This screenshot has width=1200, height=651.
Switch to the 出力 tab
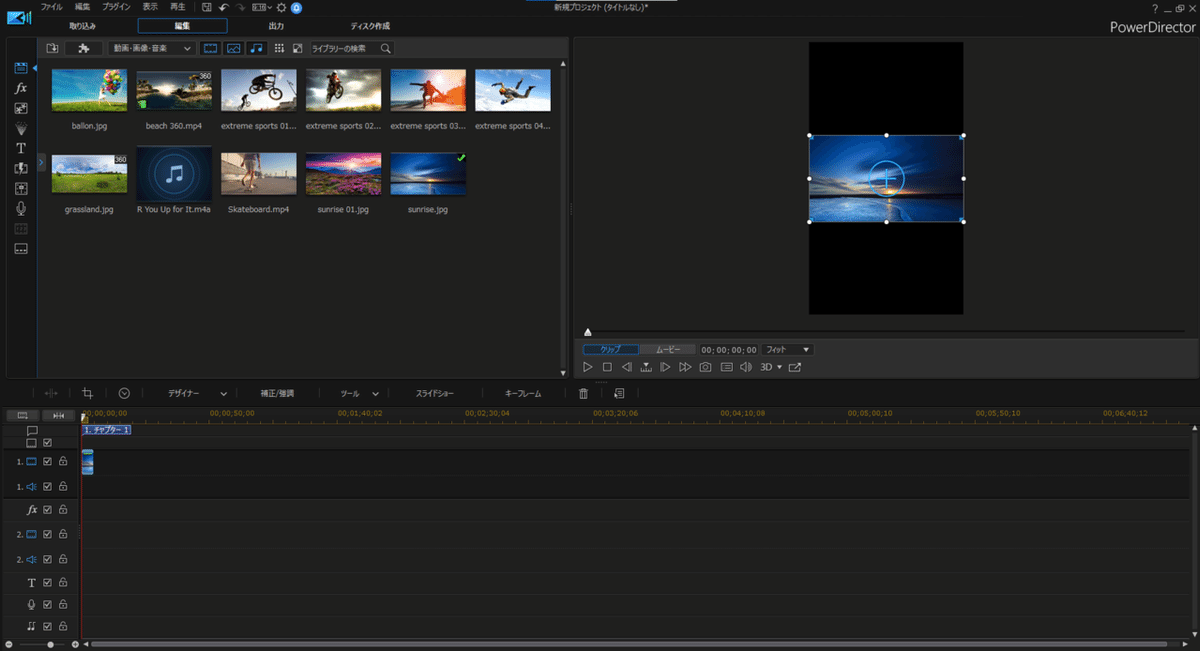[277, 26]
